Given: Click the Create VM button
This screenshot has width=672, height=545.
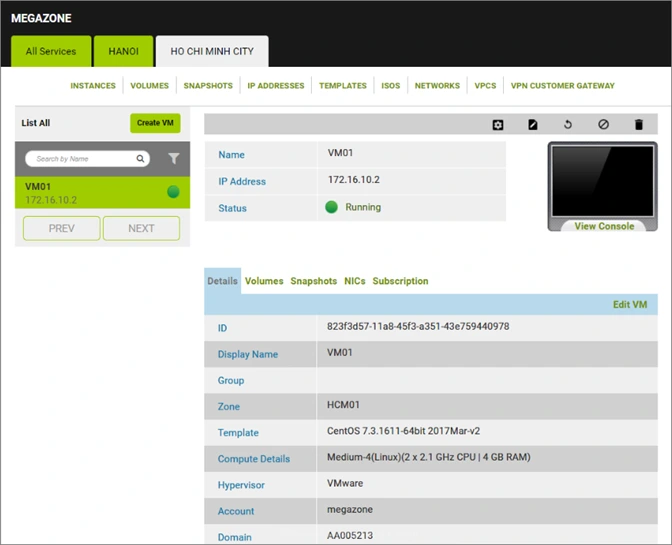Looking at the screenshot, I should tap(155, 123).
